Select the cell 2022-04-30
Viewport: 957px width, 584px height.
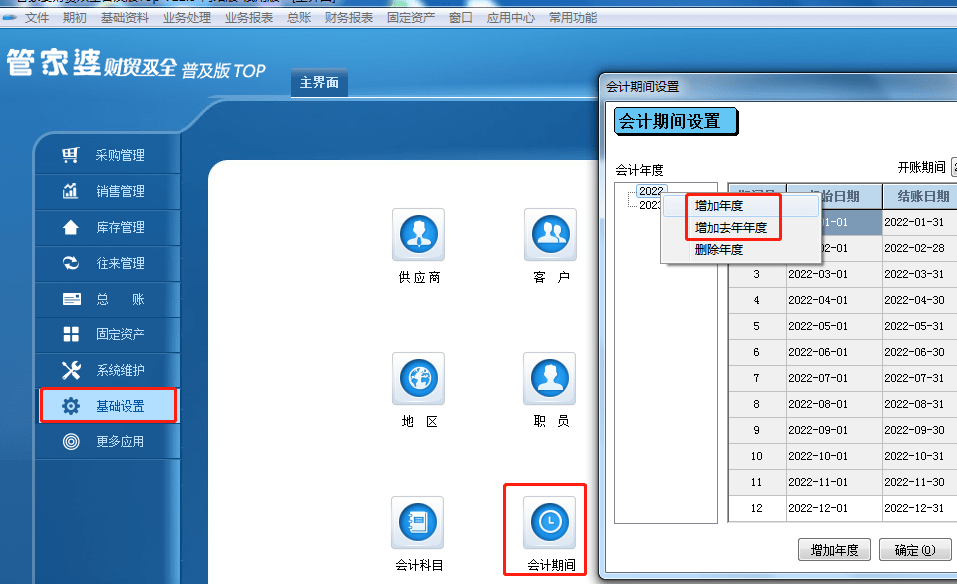[x=920, y=300]
